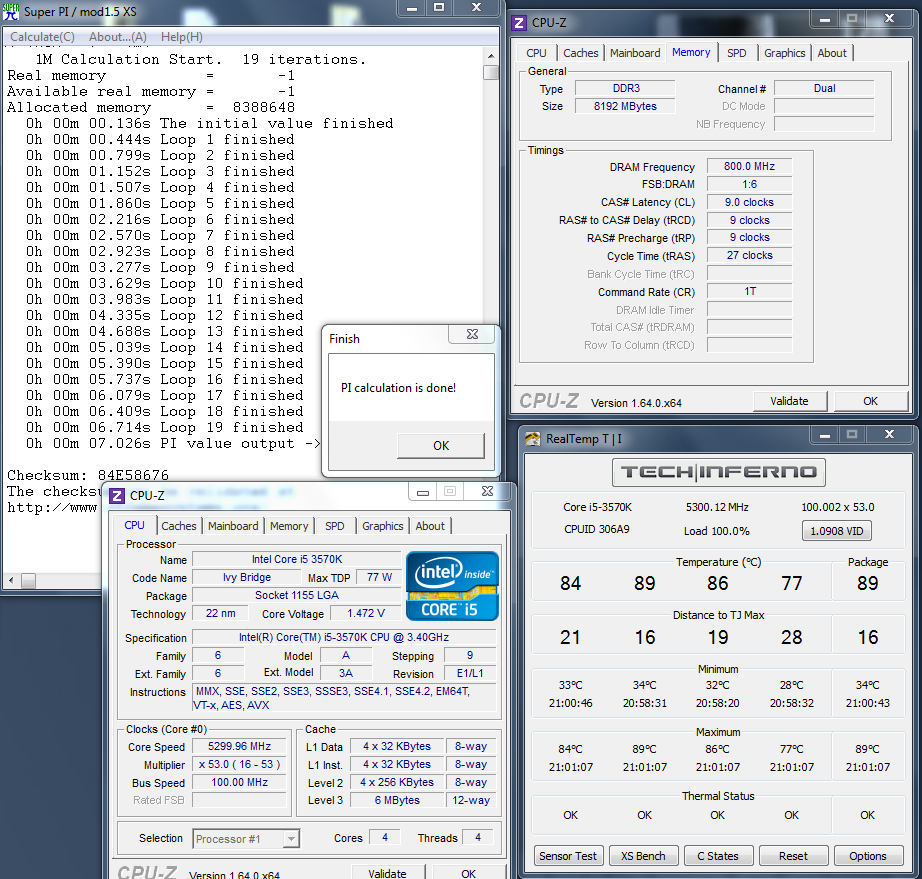Click the Intel Core i5 logo in CPU-Z

(452, 586)
